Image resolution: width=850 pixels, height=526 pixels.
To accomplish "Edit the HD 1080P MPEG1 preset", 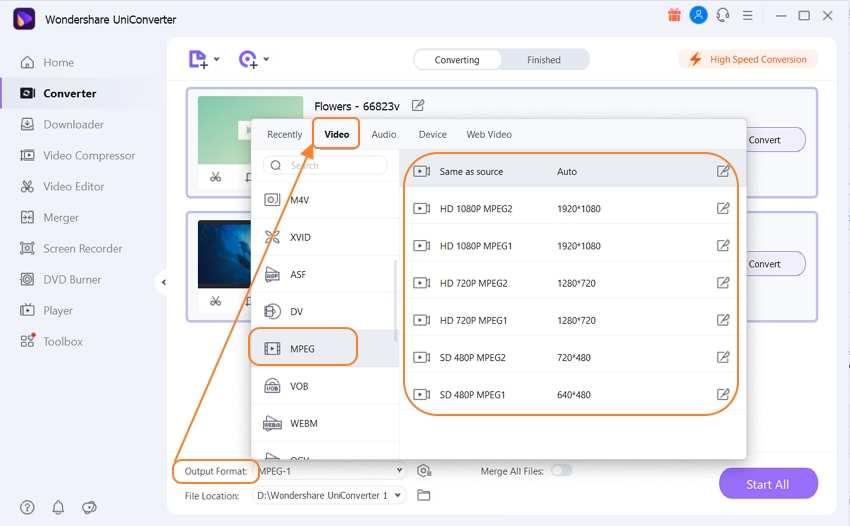I will [723, 246].
